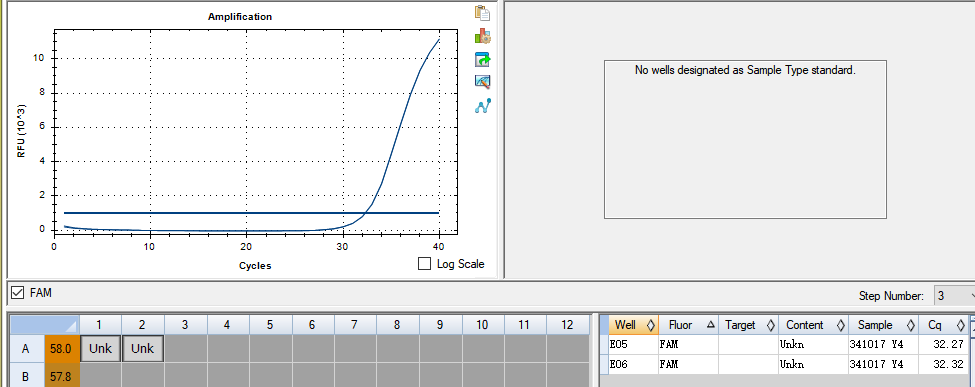Click the select-all plate corner cell

click(45, 325)
